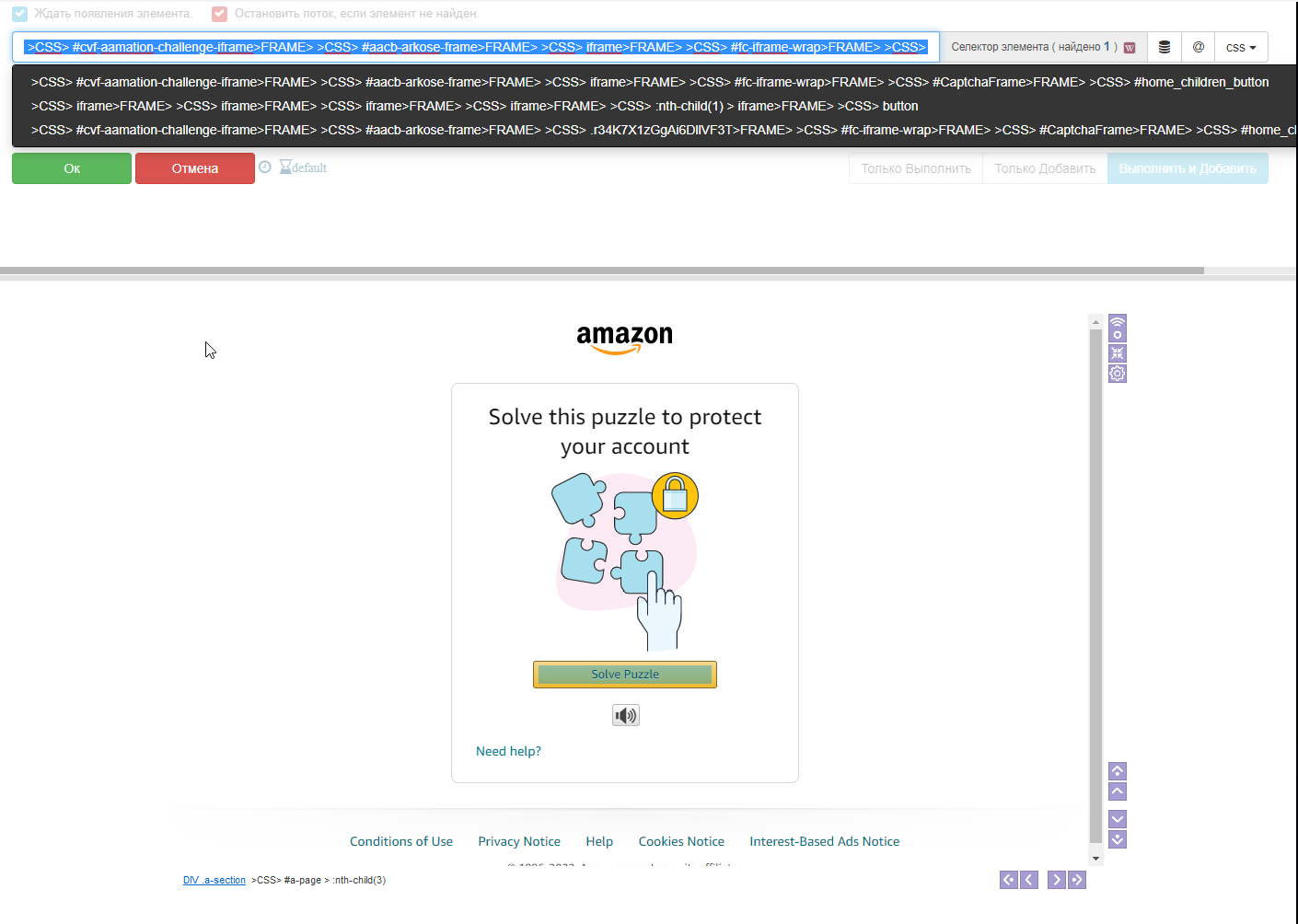The width and height of the screenshot is (1298, 924).
Task: Open the Help footer link
Action: 599,841
